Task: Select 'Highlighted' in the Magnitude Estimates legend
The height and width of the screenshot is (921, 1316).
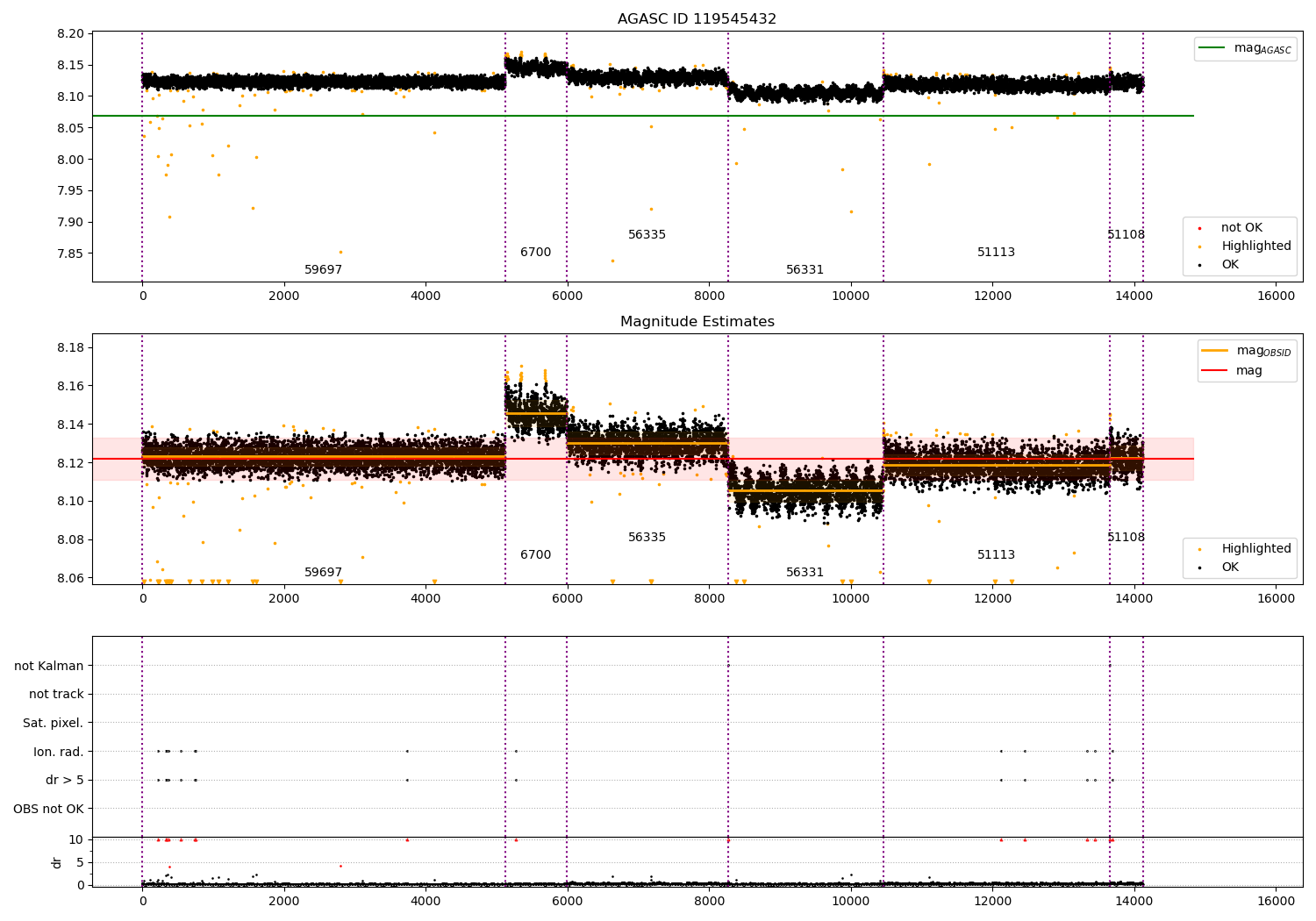Action: pyautogui.click(x=1246, y=549)
